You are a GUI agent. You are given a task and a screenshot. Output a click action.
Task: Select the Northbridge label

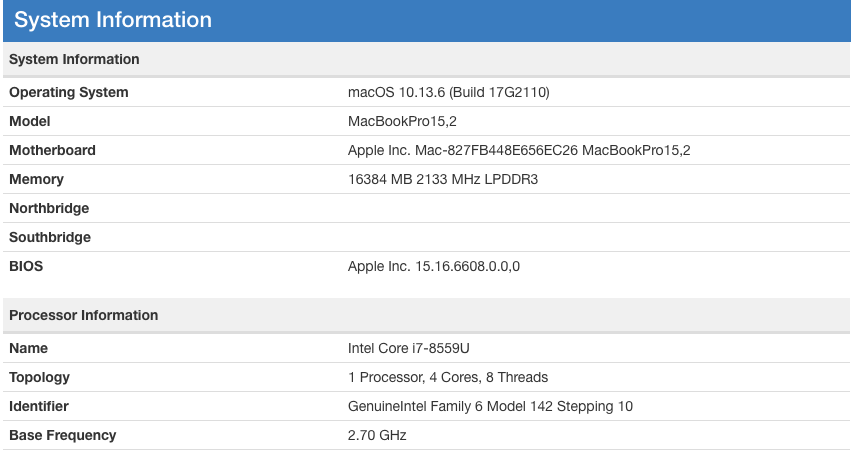(49, 208)
